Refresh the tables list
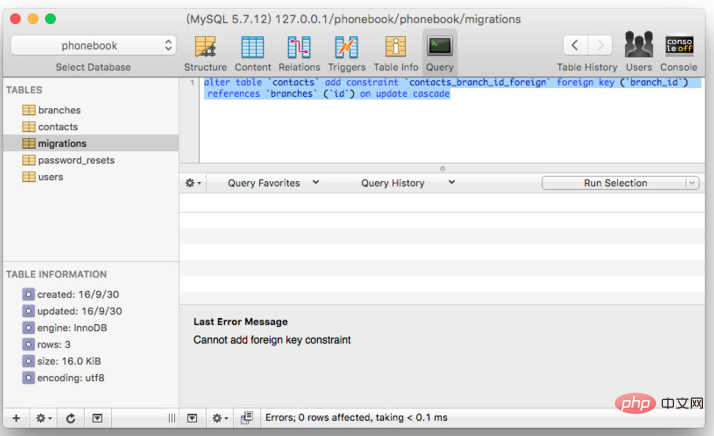714x436 pixels. (71, 418)
